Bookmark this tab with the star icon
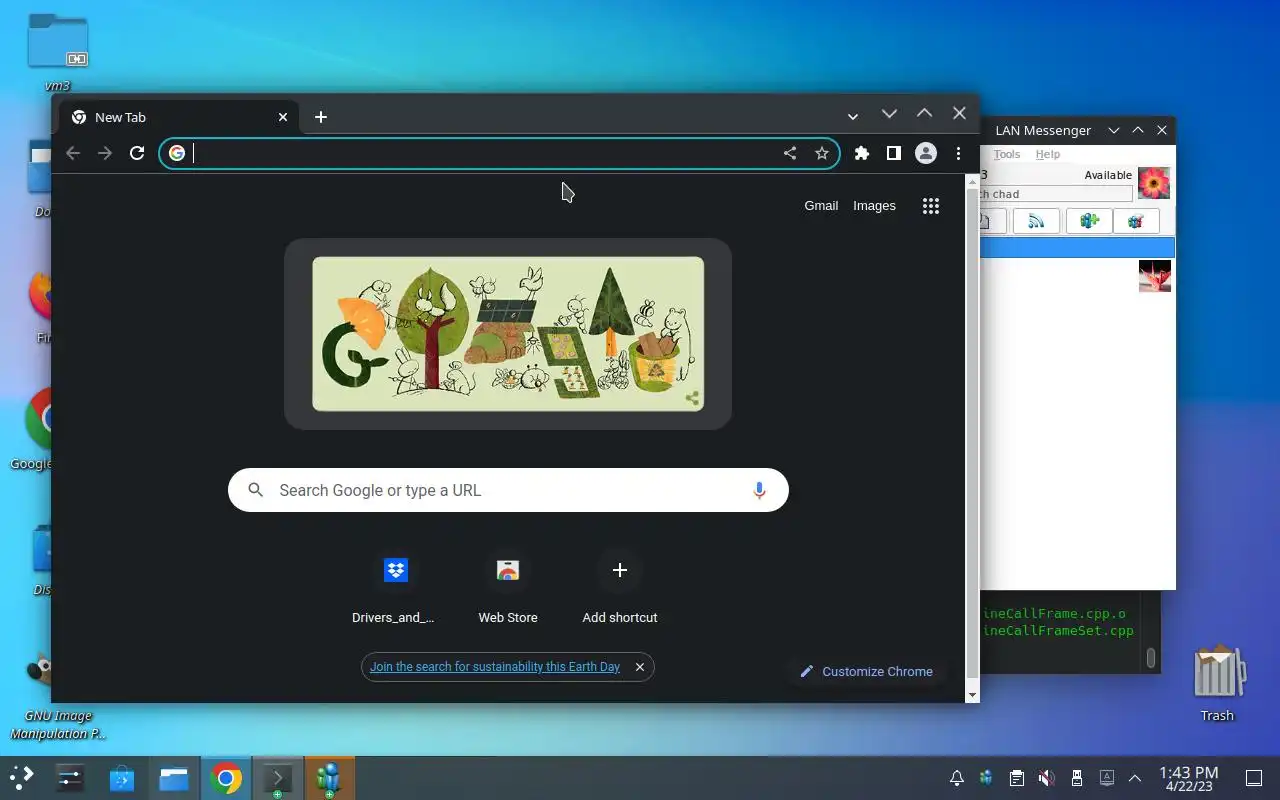Viewport: 1280px width, 800px height. (822, 153)
